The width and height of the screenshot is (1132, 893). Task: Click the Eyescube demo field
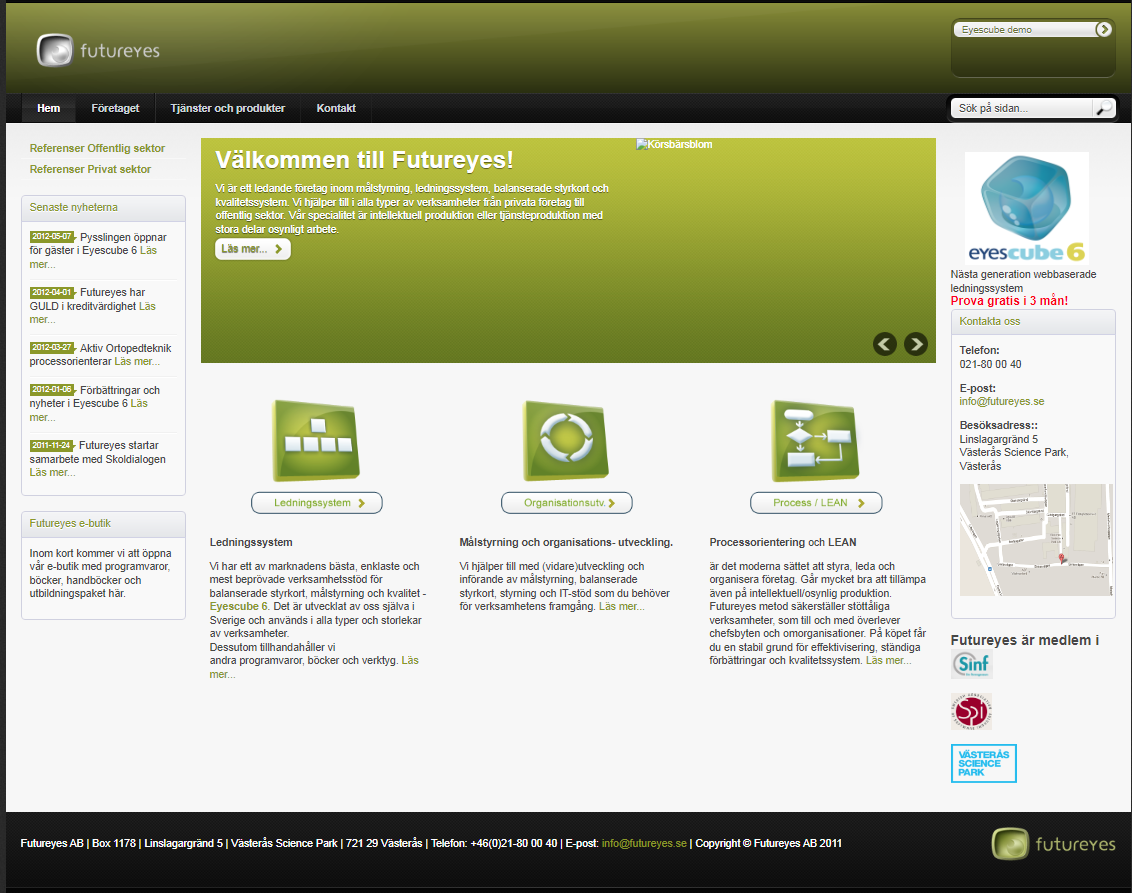pyautogui.click(x=1025, y=30)
